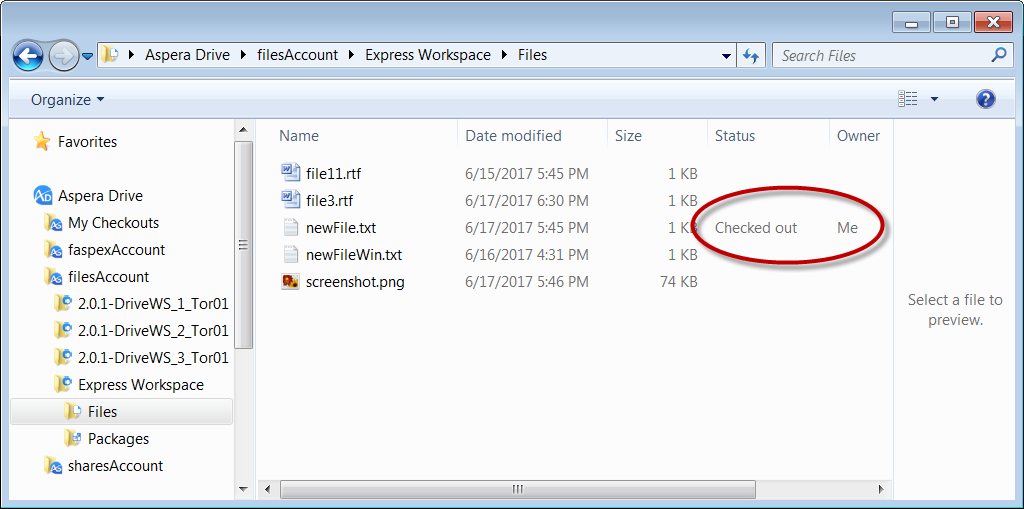Click the Aspera Drive icon in sidebar
This screenshot has height=509, width=1024.
coord(43,196)
